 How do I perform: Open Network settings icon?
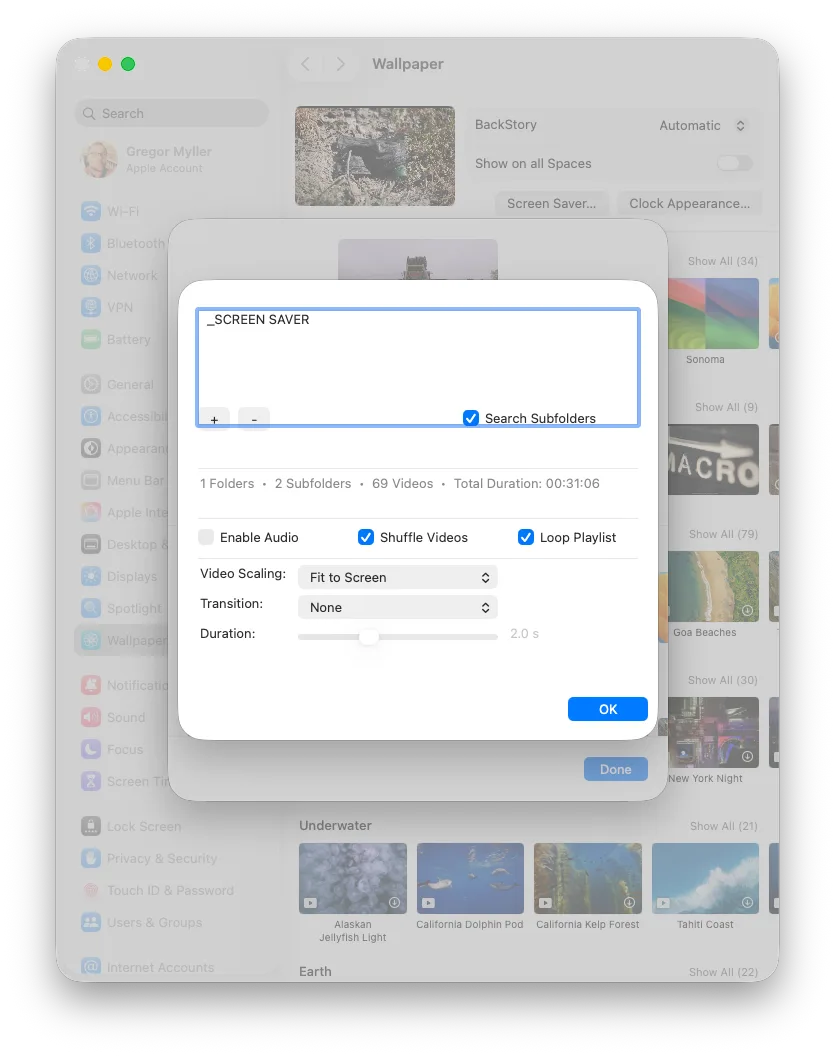91,275
